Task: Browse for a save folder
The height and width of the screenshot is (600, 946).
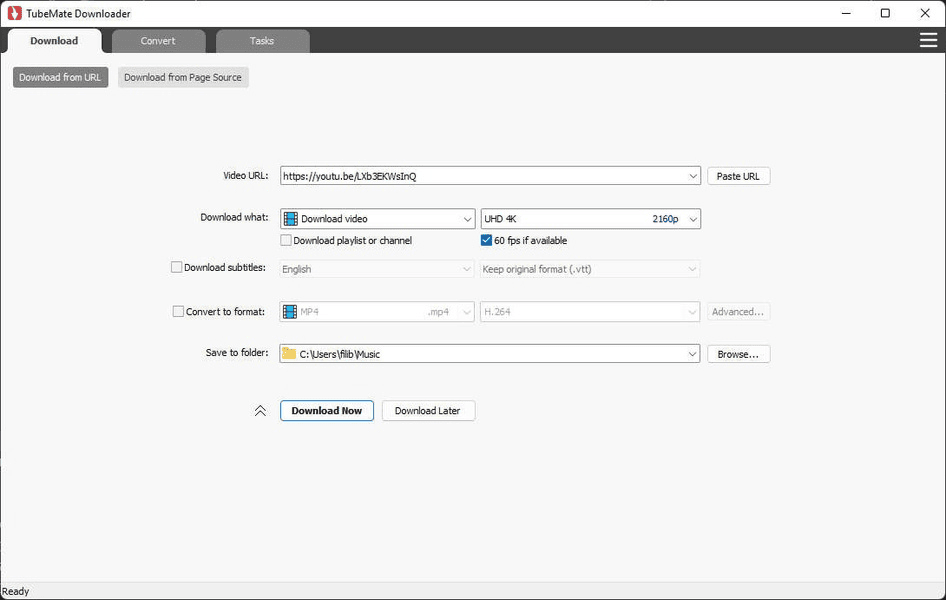Action: click(738, 353)
